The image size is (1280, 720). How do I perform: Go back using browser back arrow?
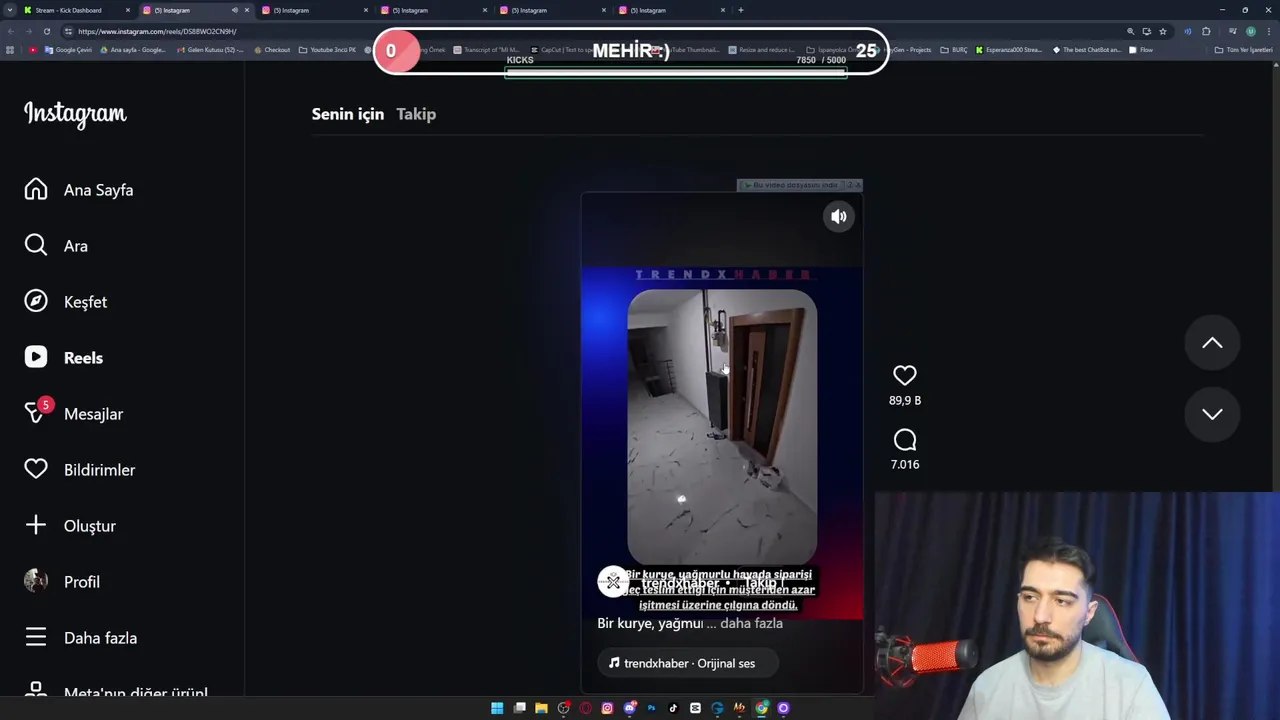[10, 31]
